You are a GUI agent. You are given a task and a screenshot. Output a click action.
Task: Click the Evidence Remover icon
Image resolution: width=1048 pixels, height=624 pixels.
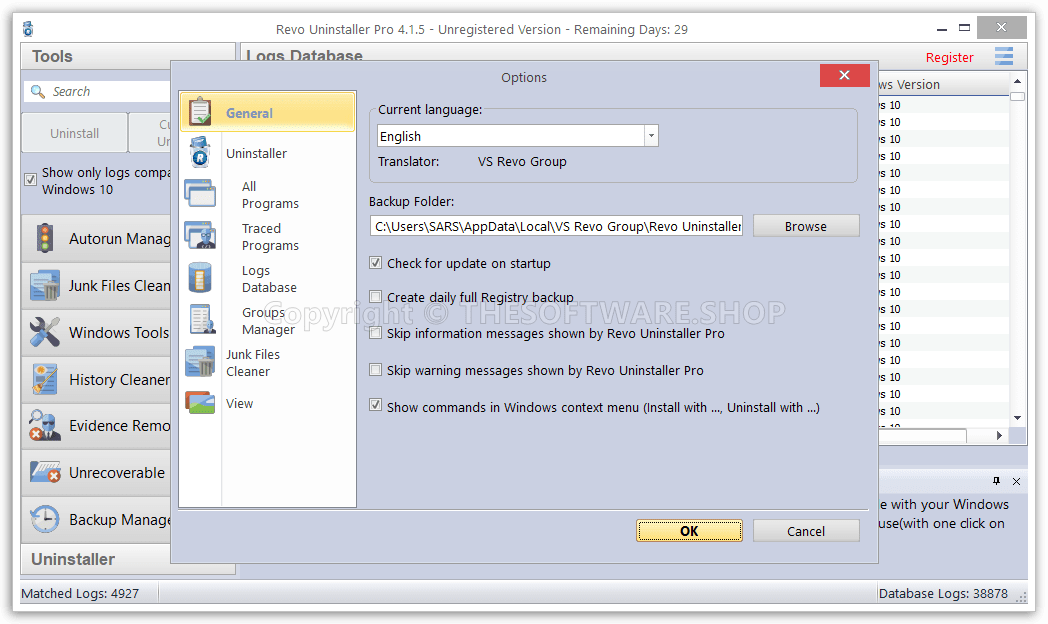(x=45, y=426)
